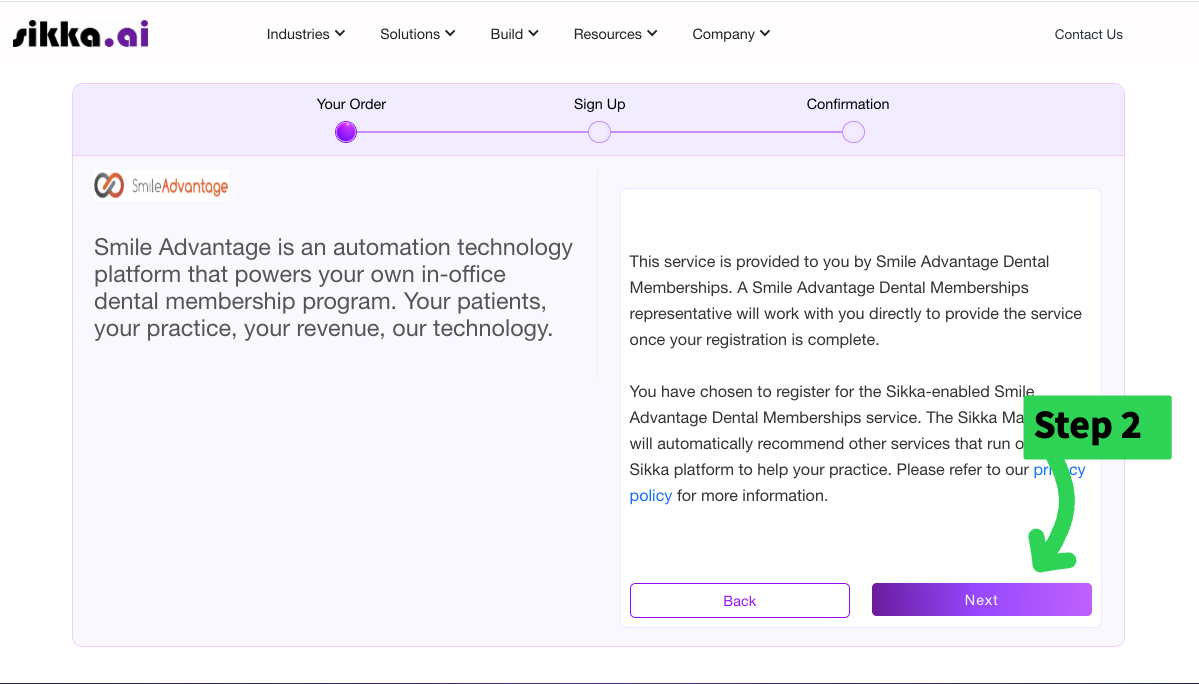
Task: Click the sikka.ai logo
Action: click(x=80, y=34)
